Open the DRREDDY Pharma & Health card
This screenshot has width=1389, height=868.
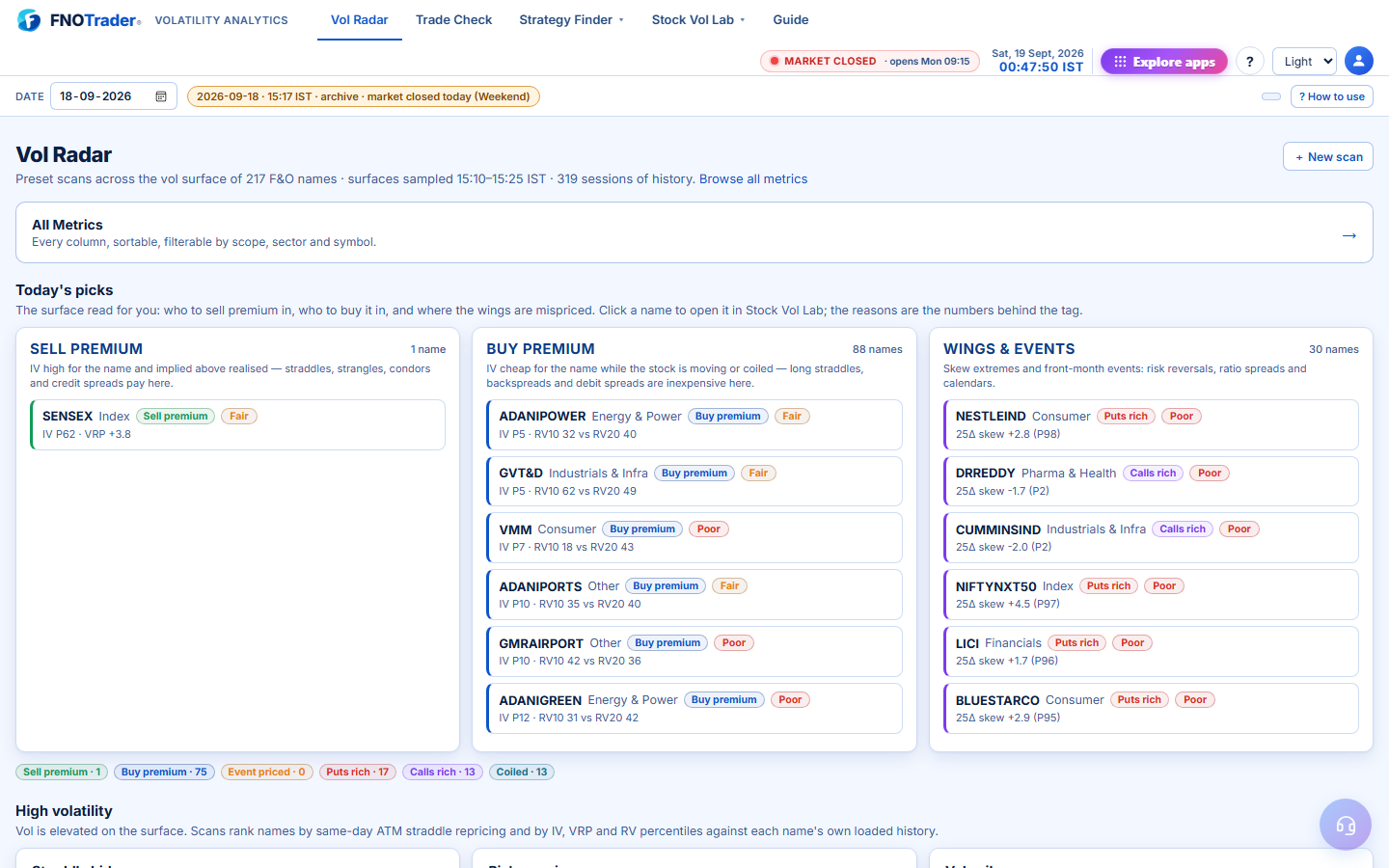click(1151, 481)
